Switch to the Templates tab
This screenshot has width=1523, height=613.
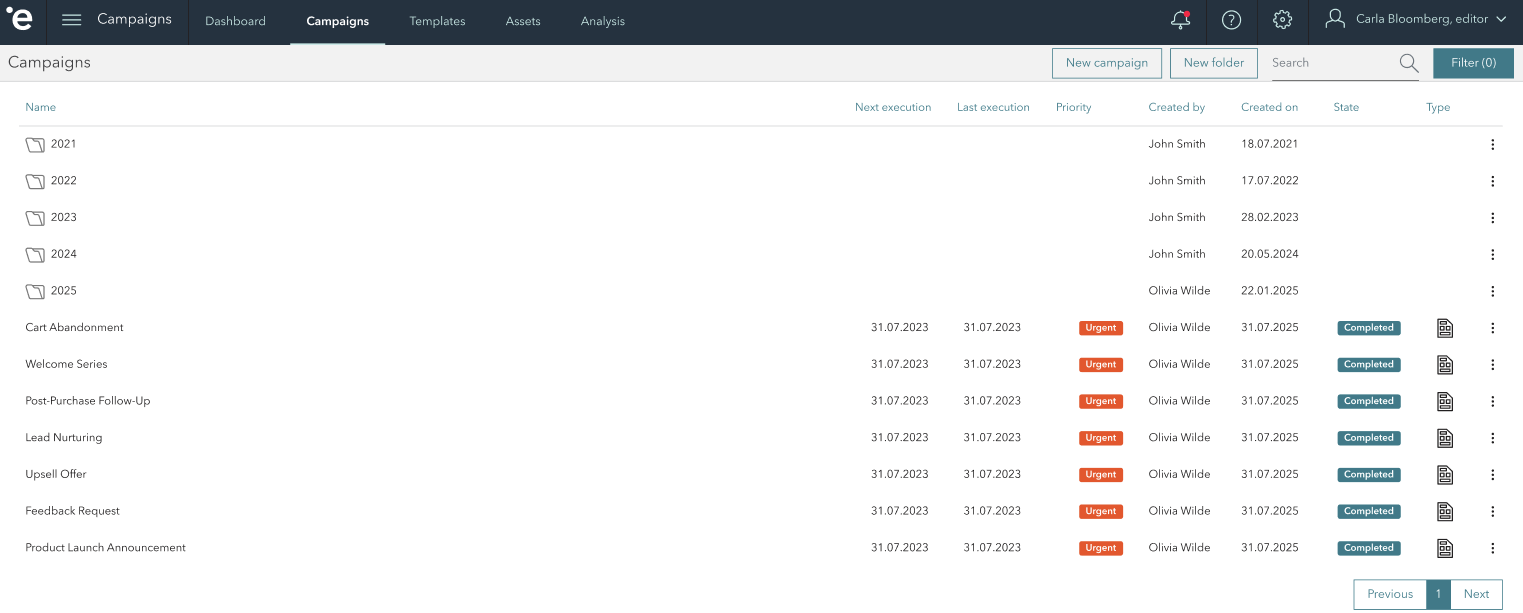coord(437,21)
